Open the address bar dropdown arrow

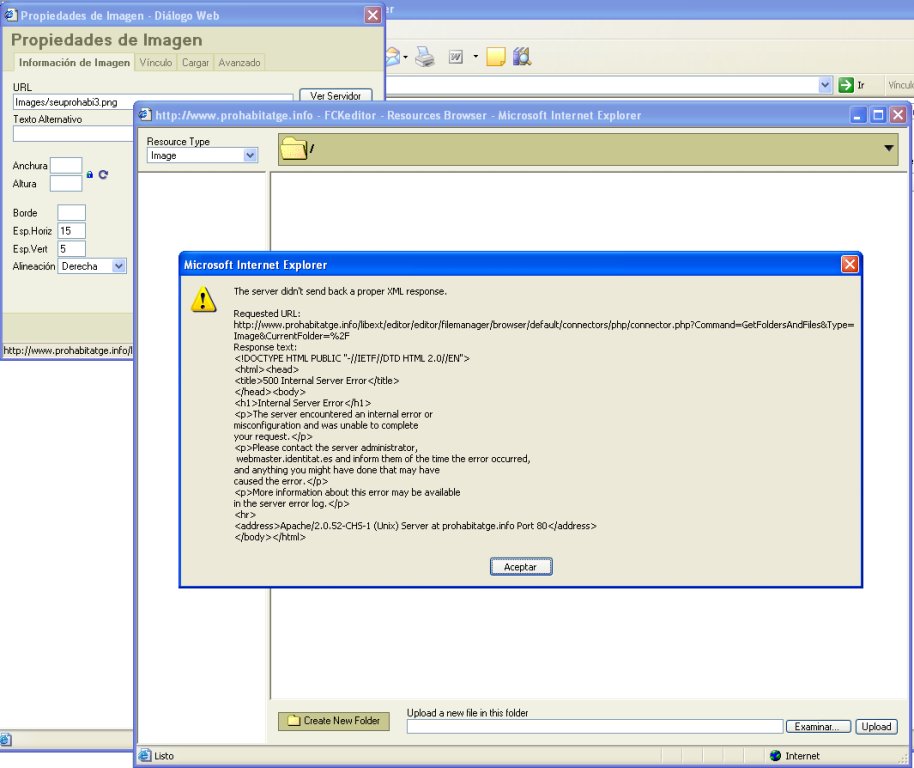pos(825,85)
